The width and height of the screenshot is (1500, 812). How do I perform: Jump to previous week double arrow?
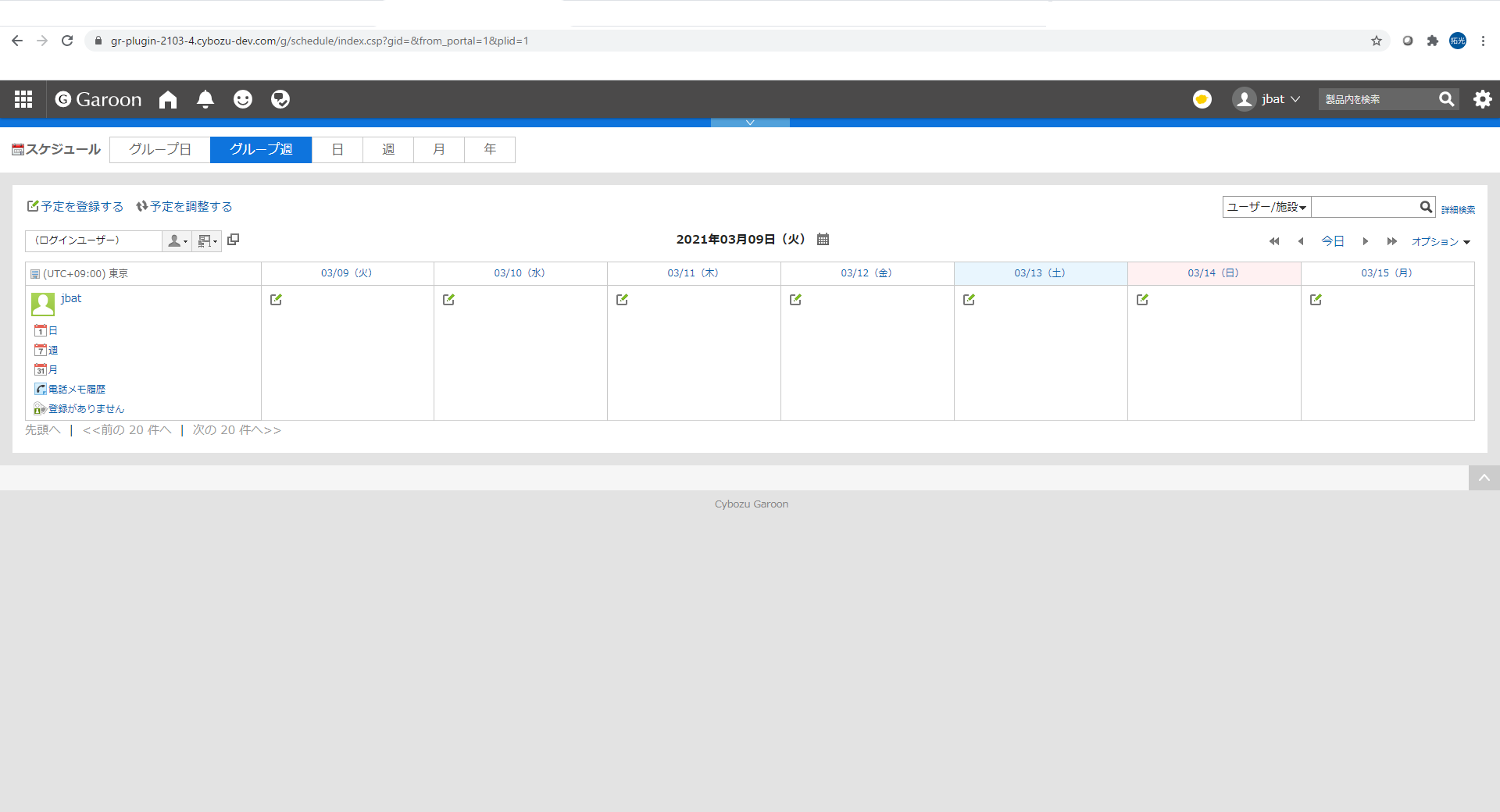pos(1274,241)
